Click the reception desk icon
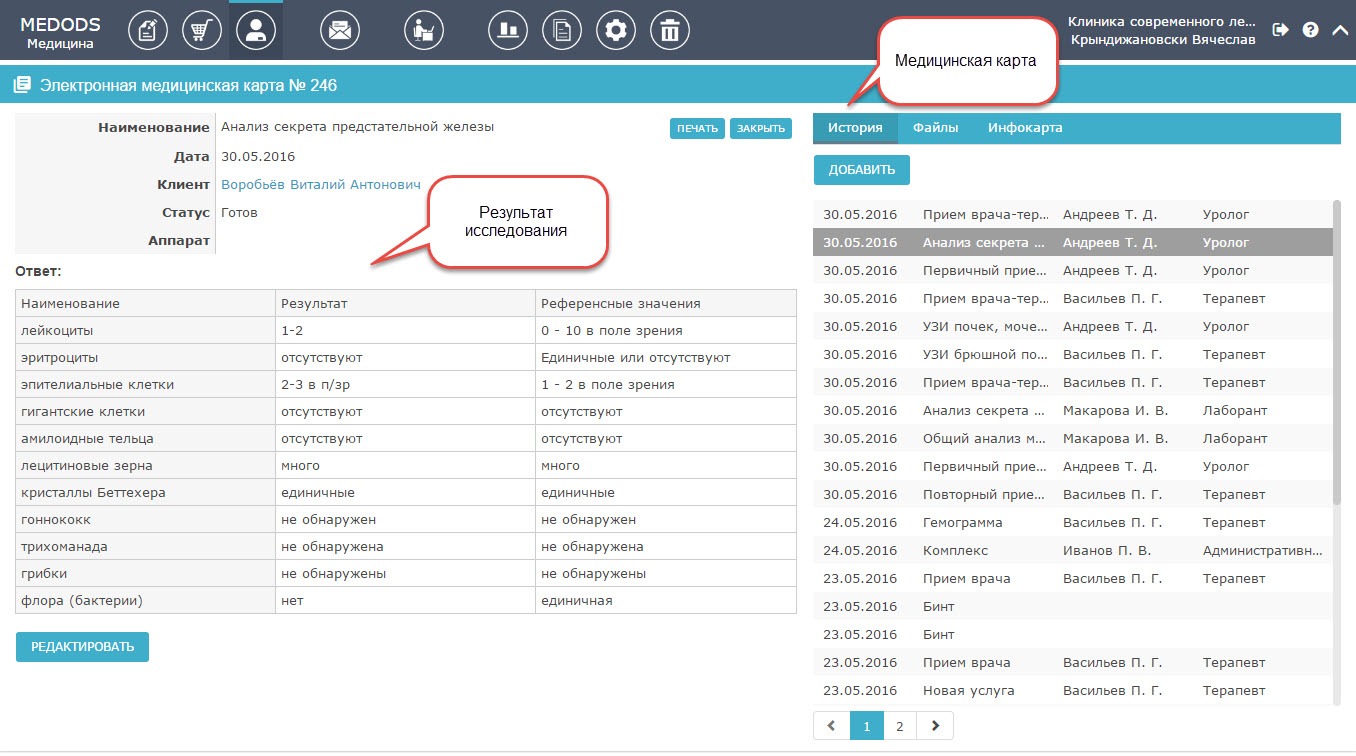This screenshot has width=1356, height=756. [x=424, y=30]
